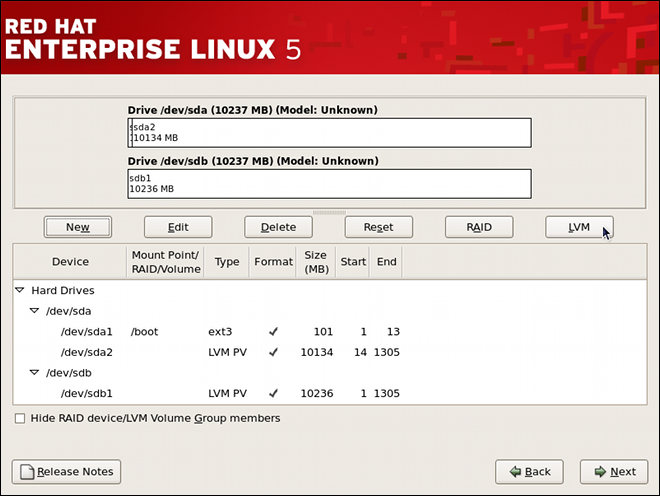This screenshot has width=660, height=496.
Task: Click the Format column header
Action: coord(273,262)
